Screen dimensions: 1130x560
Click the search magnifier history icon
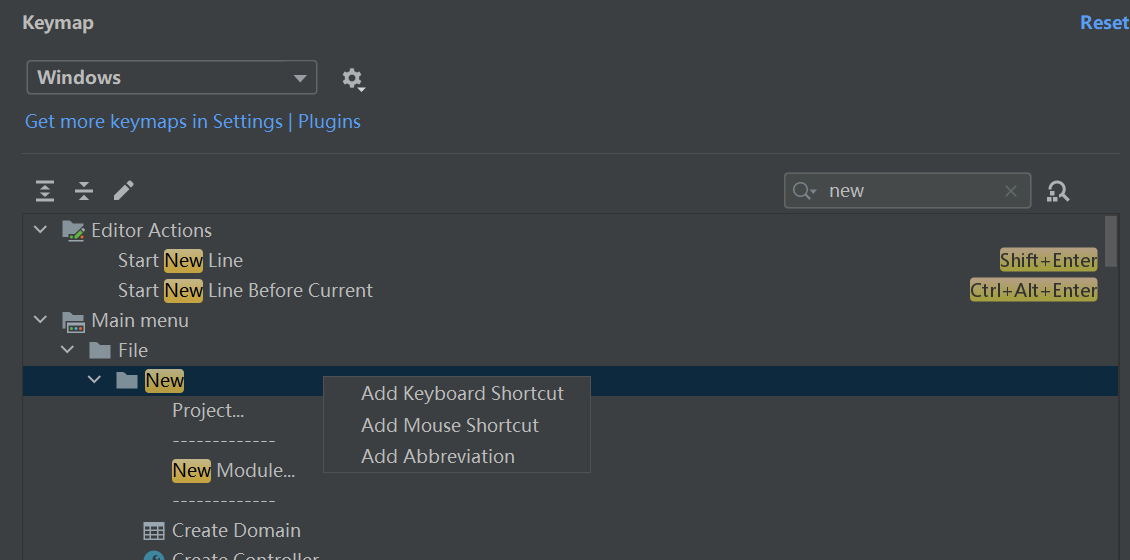(804, 191)
